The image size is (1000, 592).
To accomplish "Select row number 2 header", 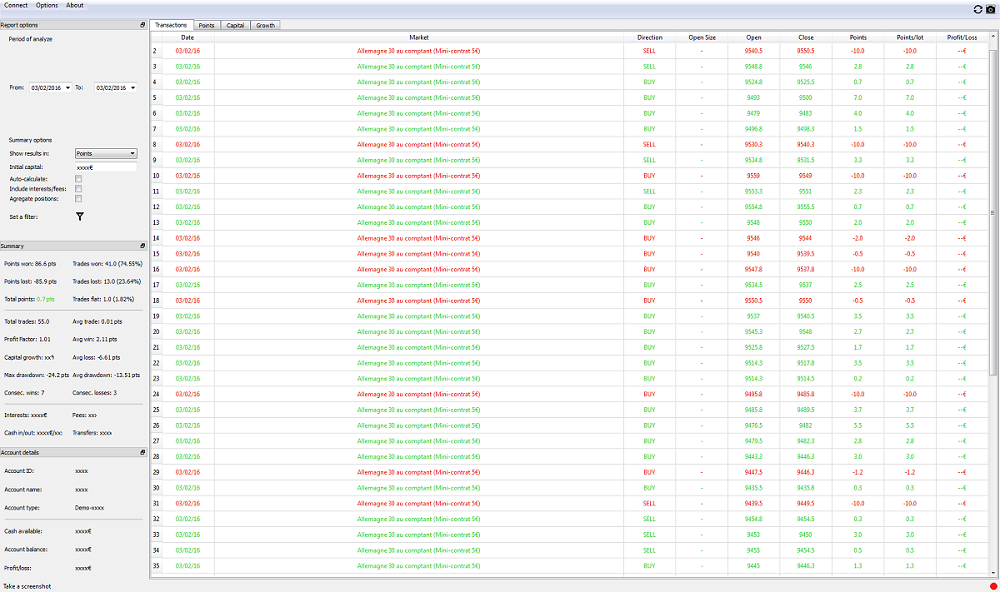I will click(155, 51).
